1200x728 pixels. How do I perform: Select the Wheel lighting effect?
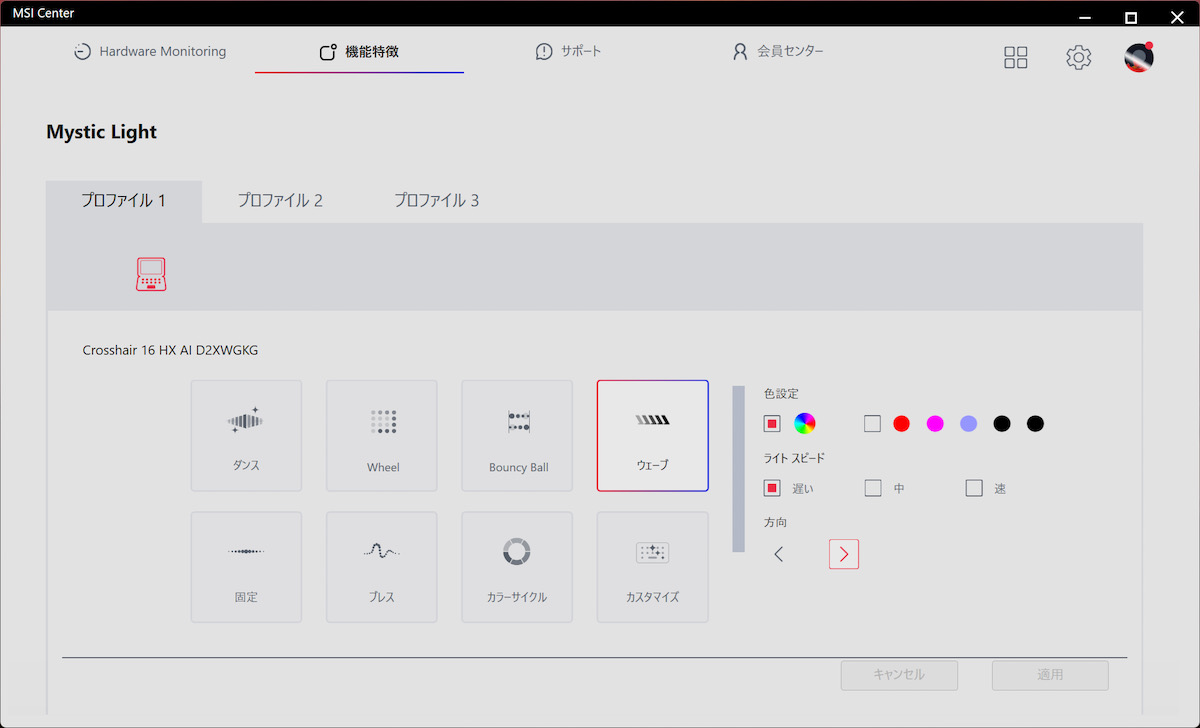(x=382, y=435)
